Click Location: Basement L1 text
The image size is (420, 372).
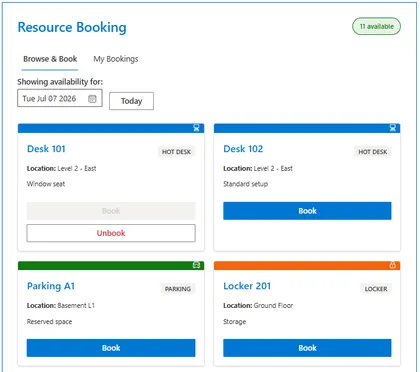click(x=61, y=306)
